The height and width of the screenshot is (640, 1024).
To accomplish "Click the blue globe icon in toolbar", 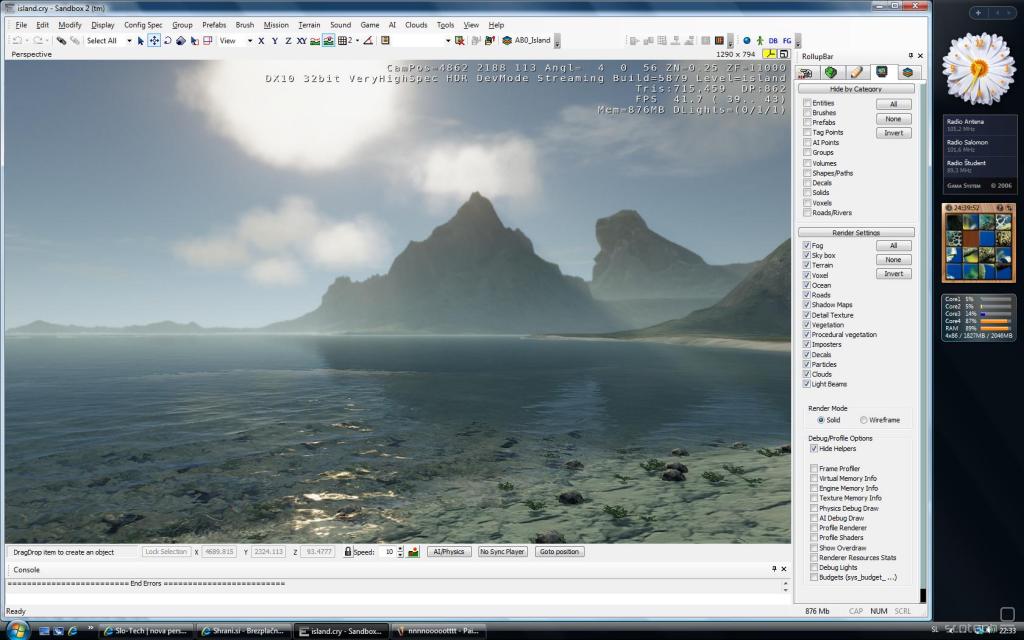I will (746, 40).
